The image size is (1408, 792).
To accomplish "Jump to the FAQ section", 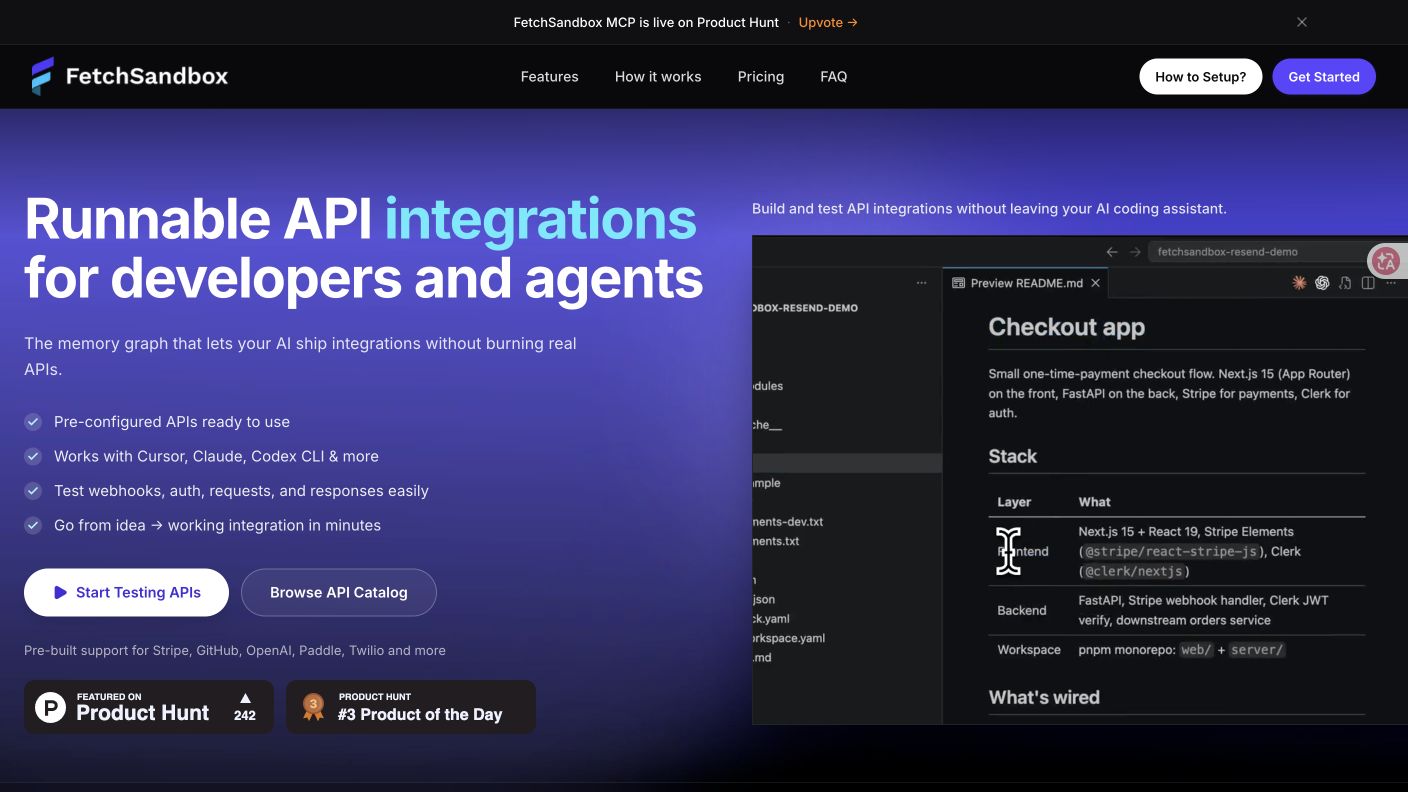I will tap(833, 76).
